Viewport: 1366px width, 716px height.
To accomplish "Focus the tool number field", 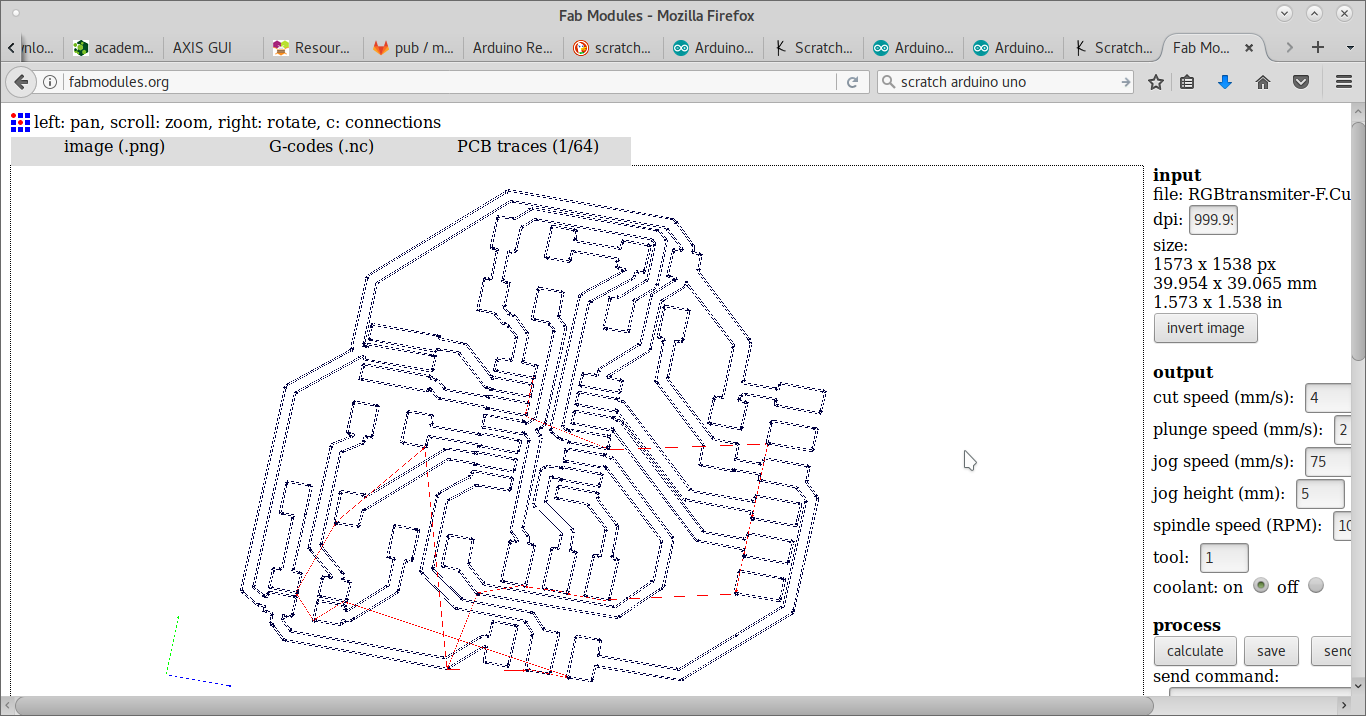I will [1224, 558].
